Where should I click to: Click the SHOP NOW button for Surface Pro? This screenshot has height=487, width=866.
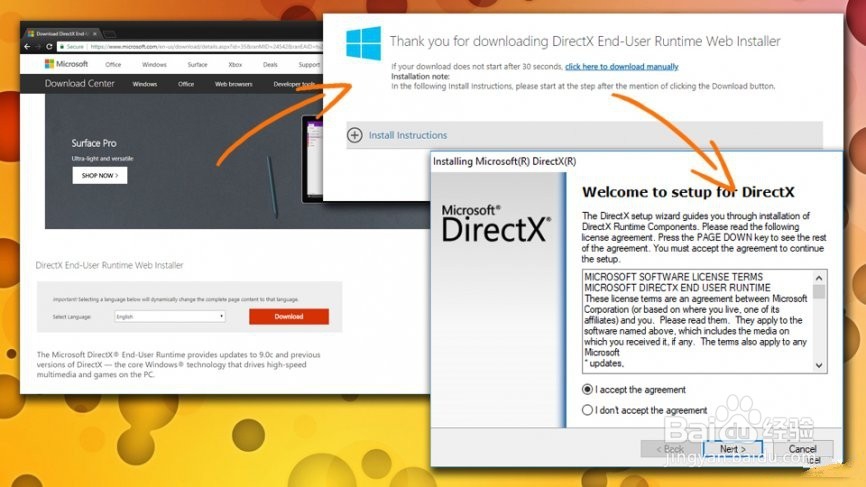[x=99, y=176]
